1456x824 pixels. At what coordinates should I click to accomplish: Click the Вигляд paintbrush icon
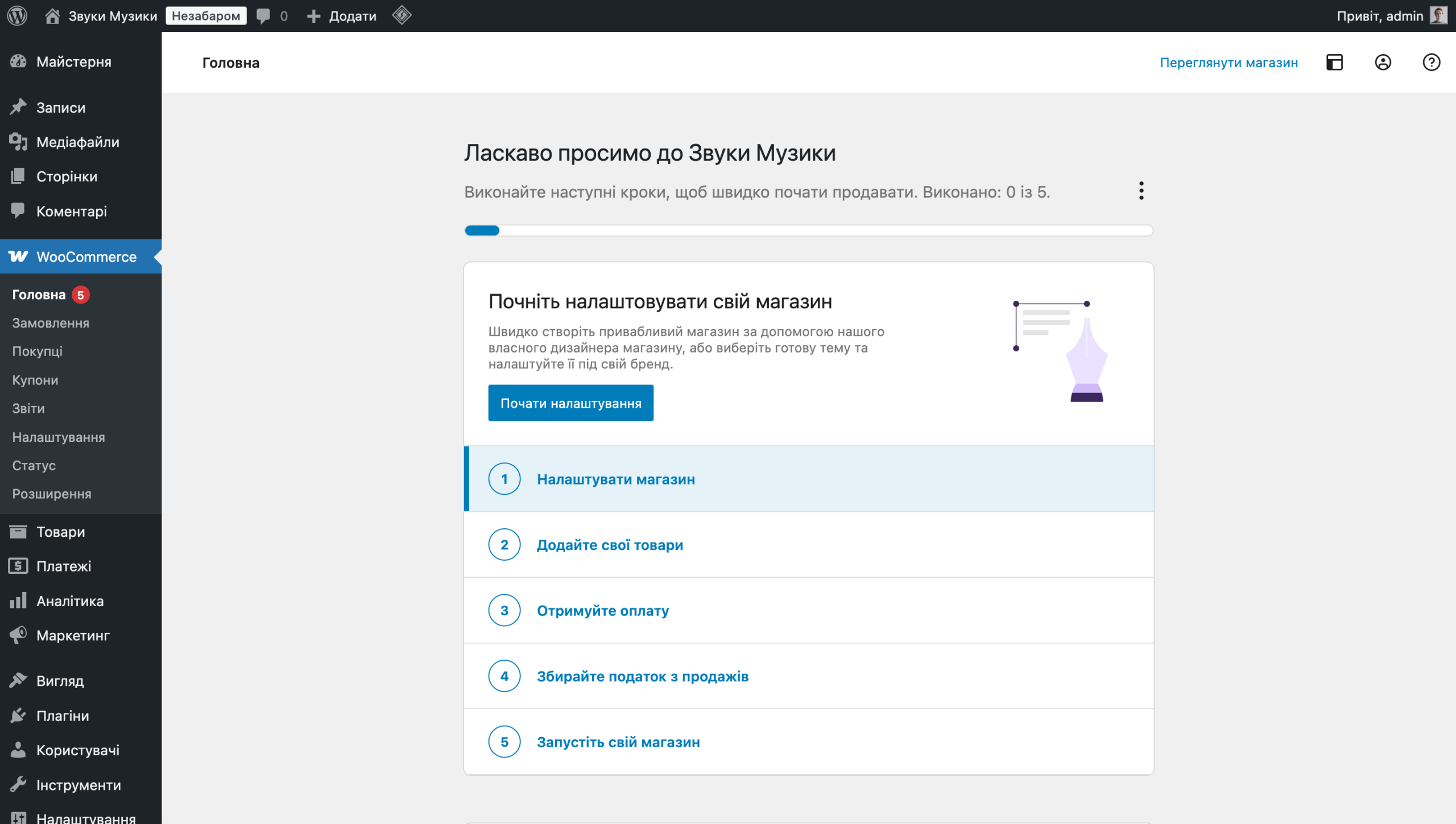[18, 681]
